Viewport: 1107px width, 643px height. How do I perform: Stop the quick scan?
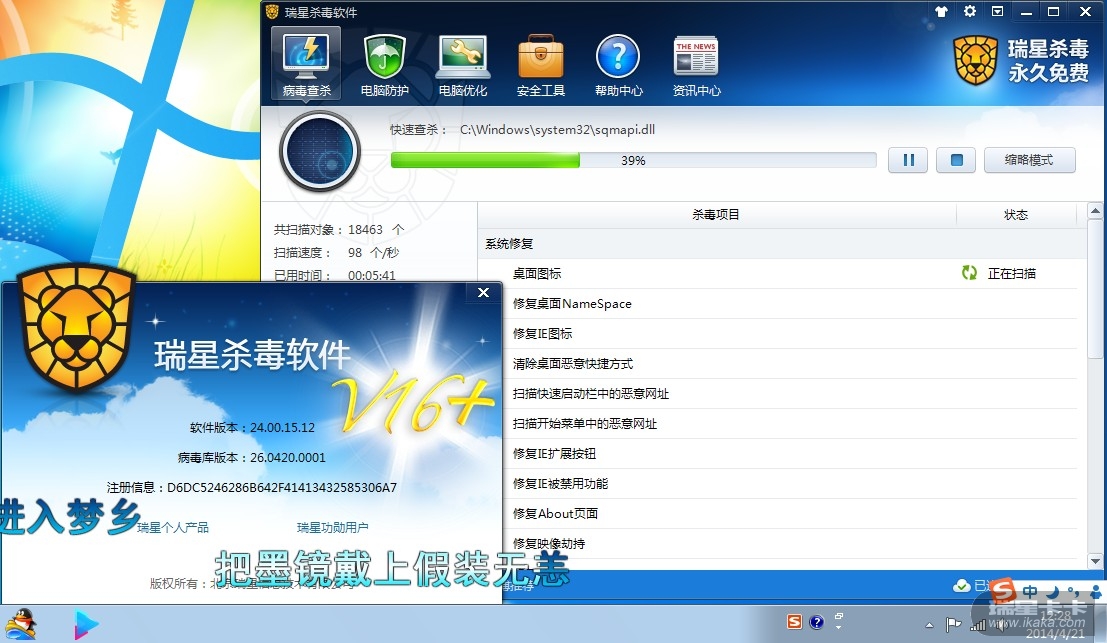point(956,160)
